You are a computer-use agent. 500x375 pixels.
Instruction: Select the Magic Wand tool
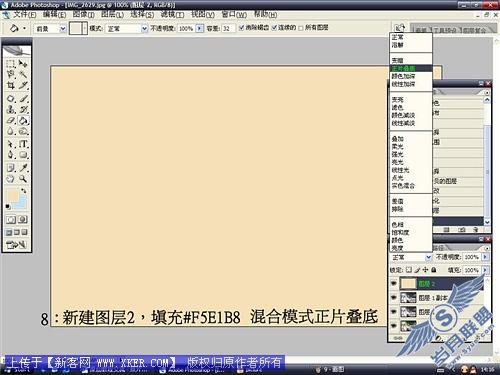(23, 74)
